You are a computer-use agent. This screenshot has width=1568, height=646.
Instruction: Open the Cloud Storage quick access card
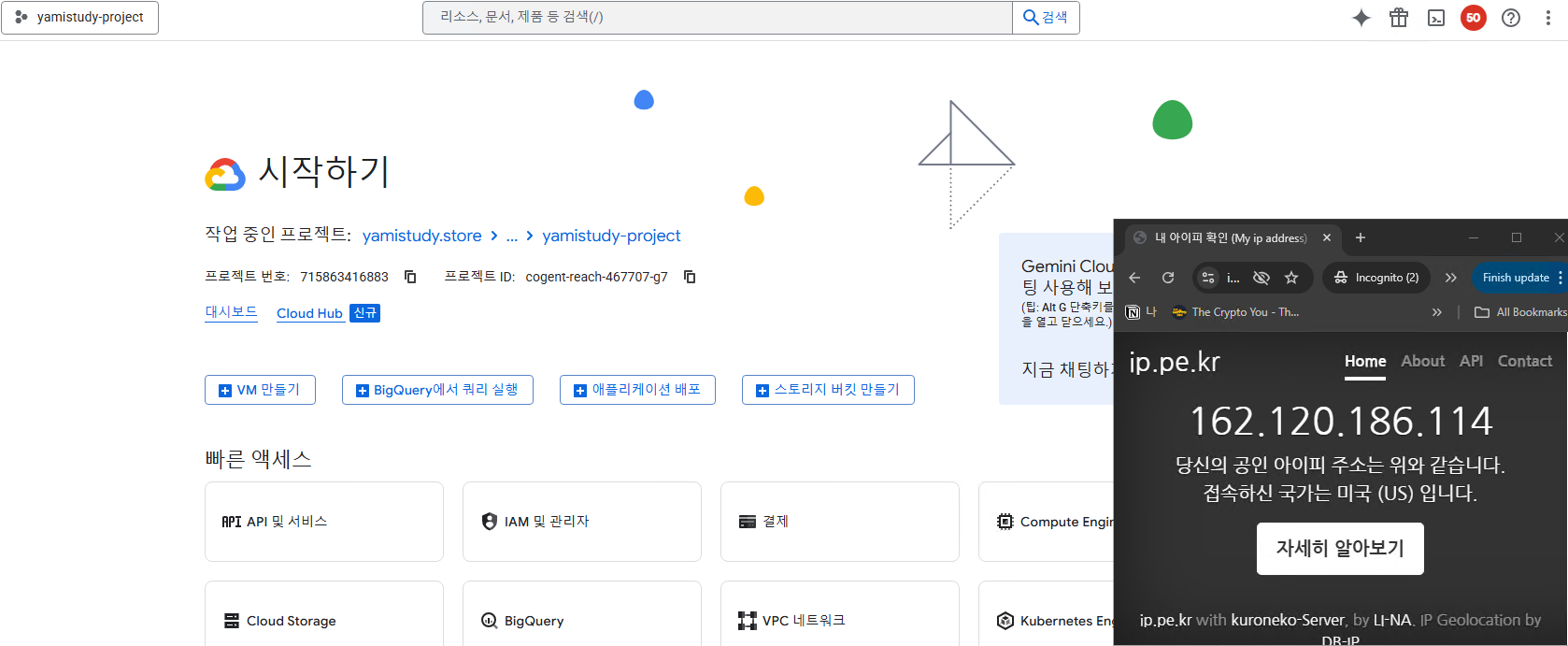[324, 614]
